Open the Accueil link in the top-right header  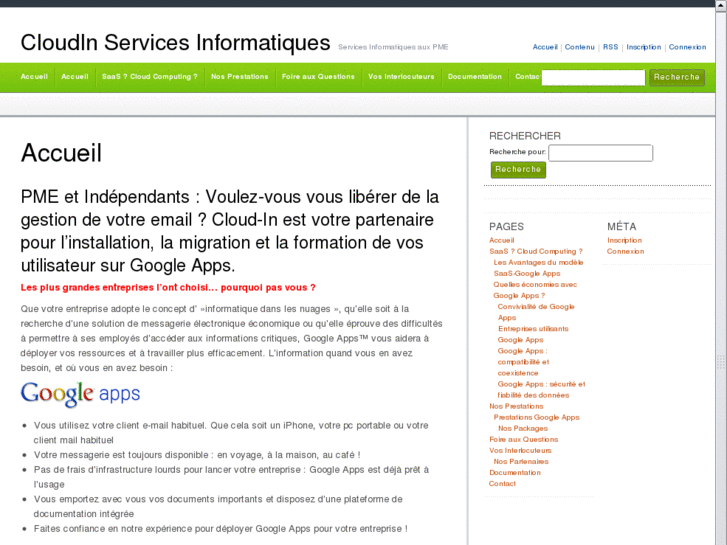tap(545, 47)
